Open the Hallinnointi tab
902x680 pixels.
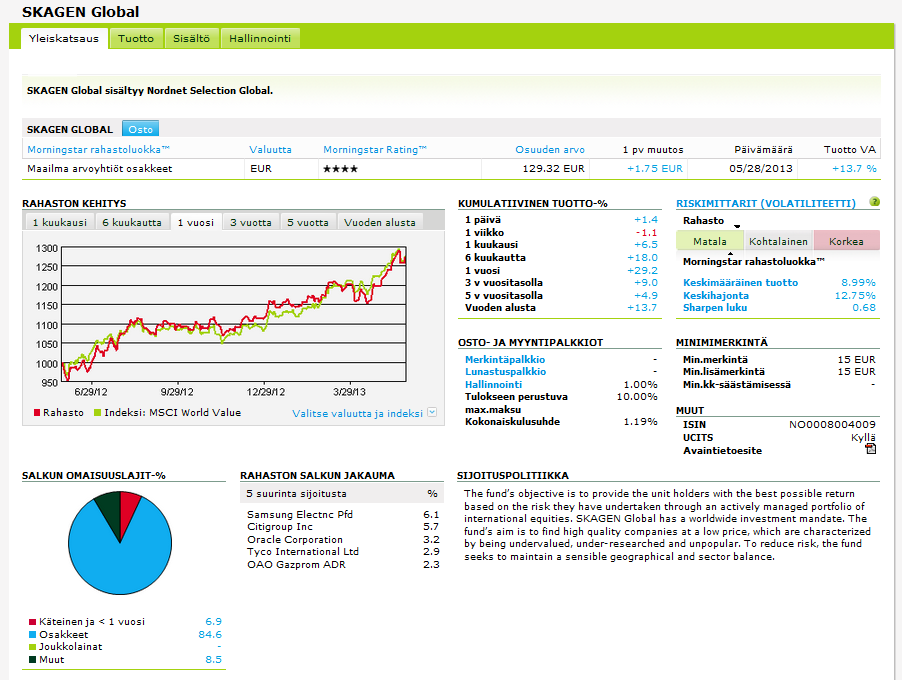click(260, 39)
